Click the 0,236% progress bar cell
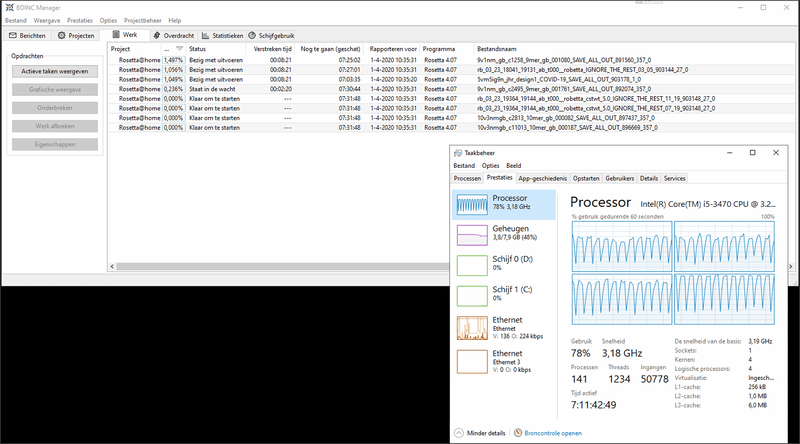Image resolution: width=800 pixels, height=444 pixels. pyautogui.click(x=173, y=89)
